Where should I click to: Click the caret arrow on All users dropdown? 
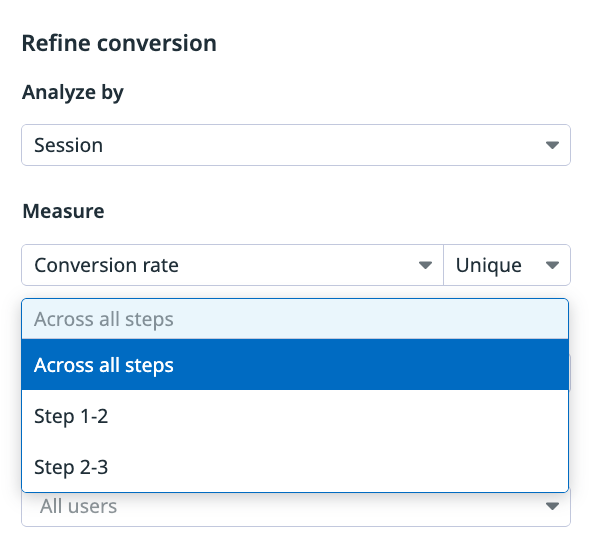(552, 506)
